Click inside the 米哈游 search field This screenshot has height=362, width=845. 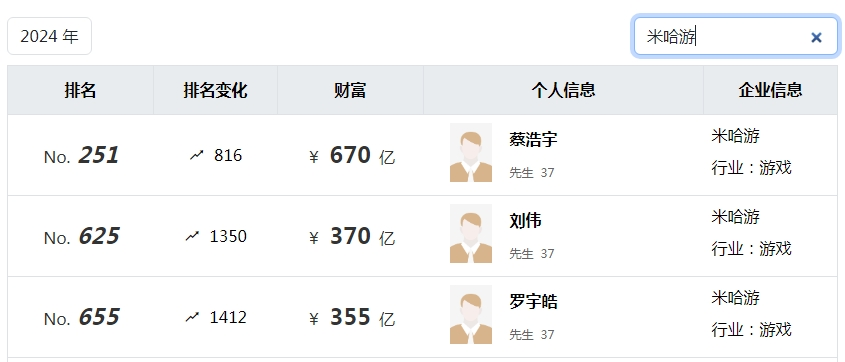click(736, 36)
